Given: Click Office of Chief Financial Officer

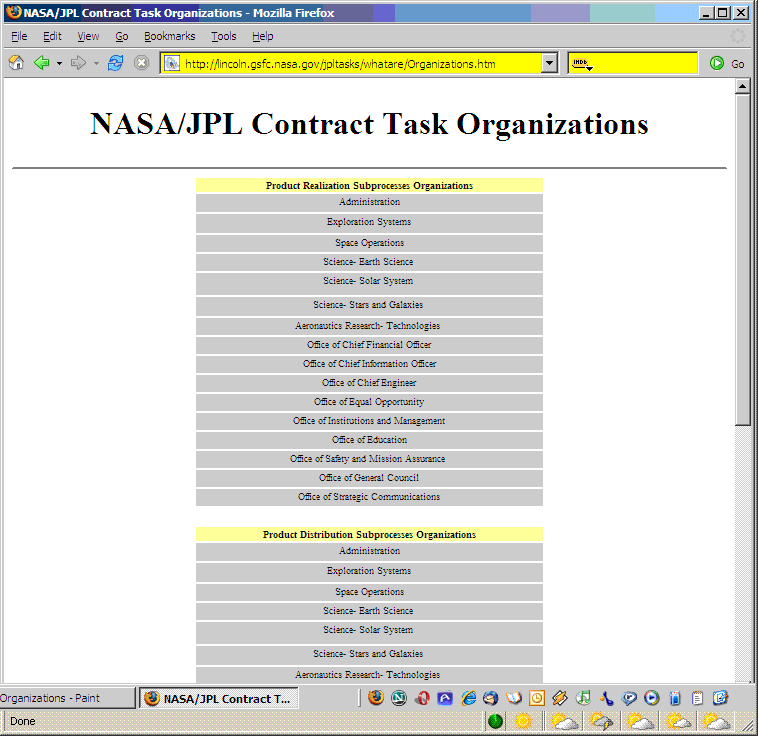Looking at the screenshot, I should (x=369, y=345).
